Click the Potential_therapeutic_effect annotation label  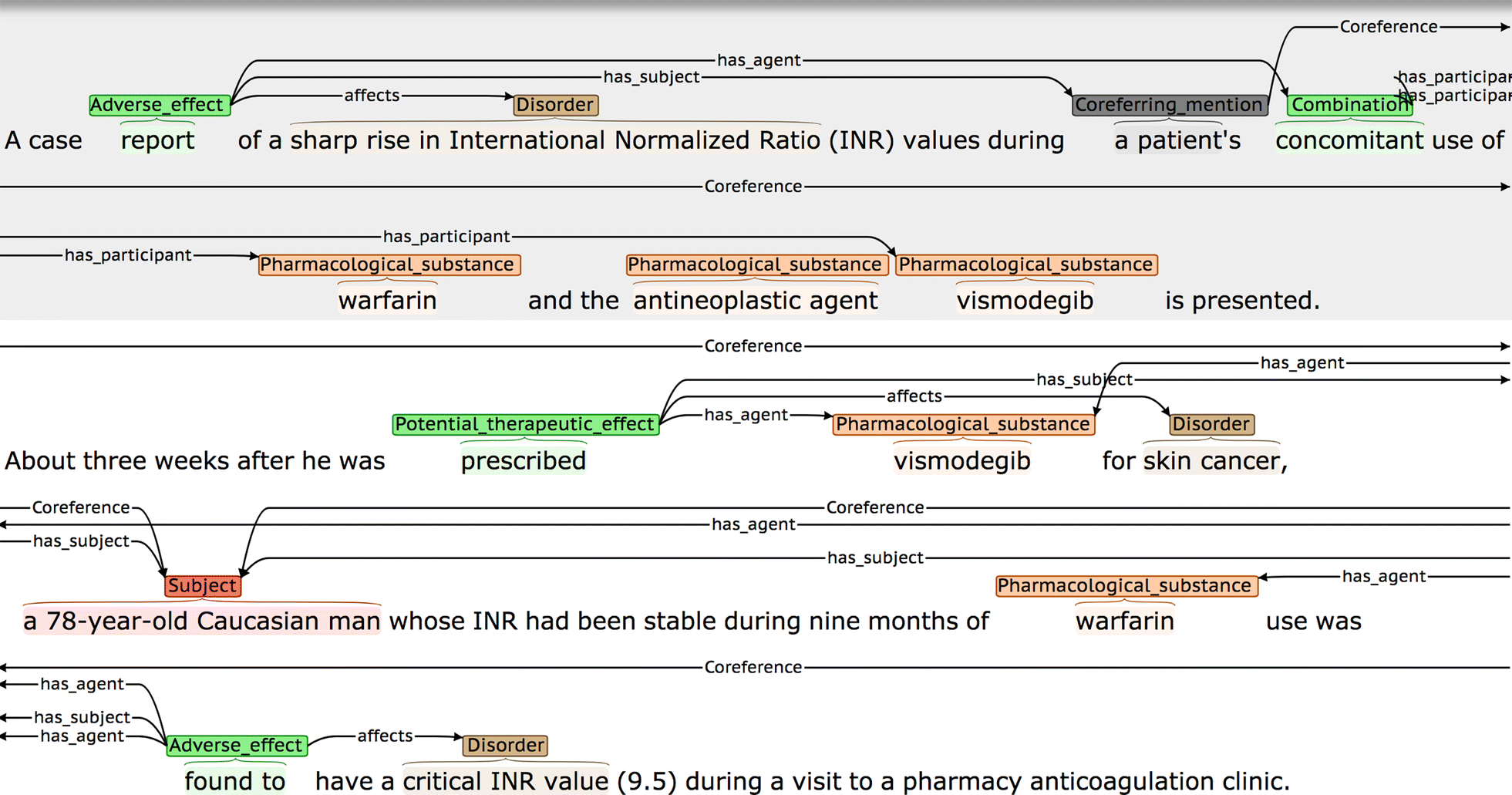(525, 424)
